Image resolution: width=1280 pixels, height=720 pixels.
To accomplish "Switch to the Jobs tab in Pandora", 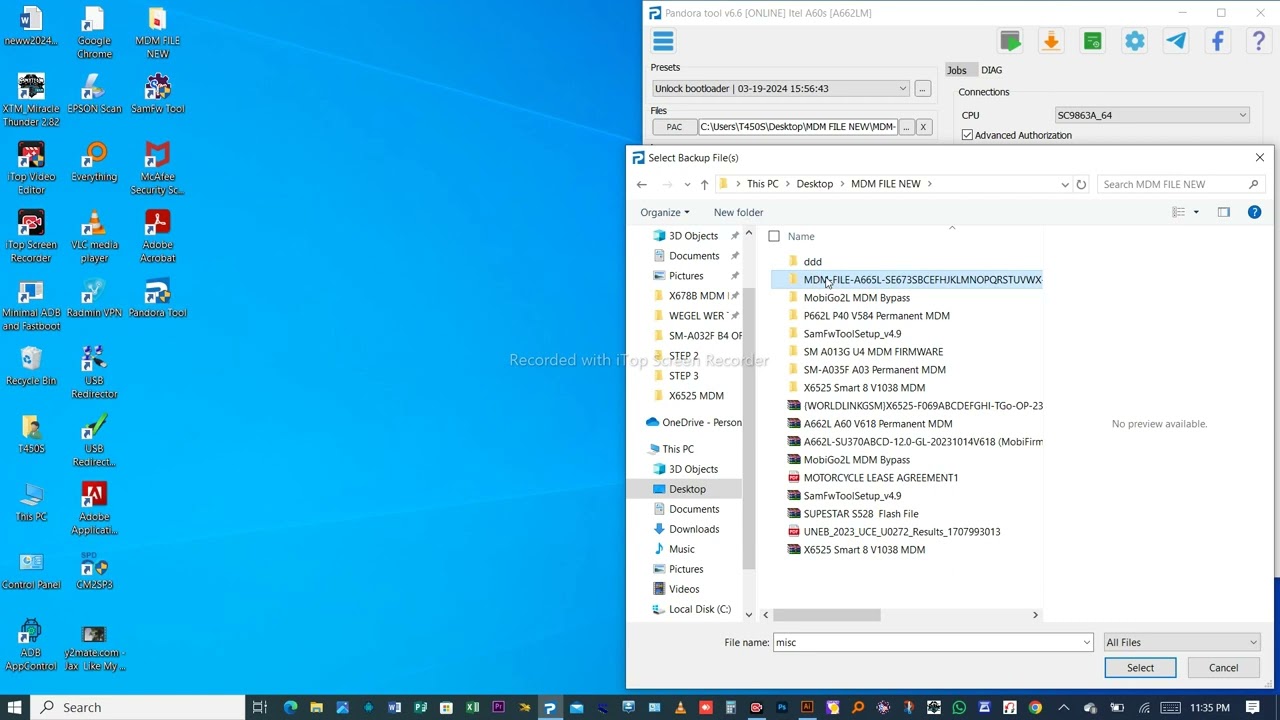I will tap(957, 70).
